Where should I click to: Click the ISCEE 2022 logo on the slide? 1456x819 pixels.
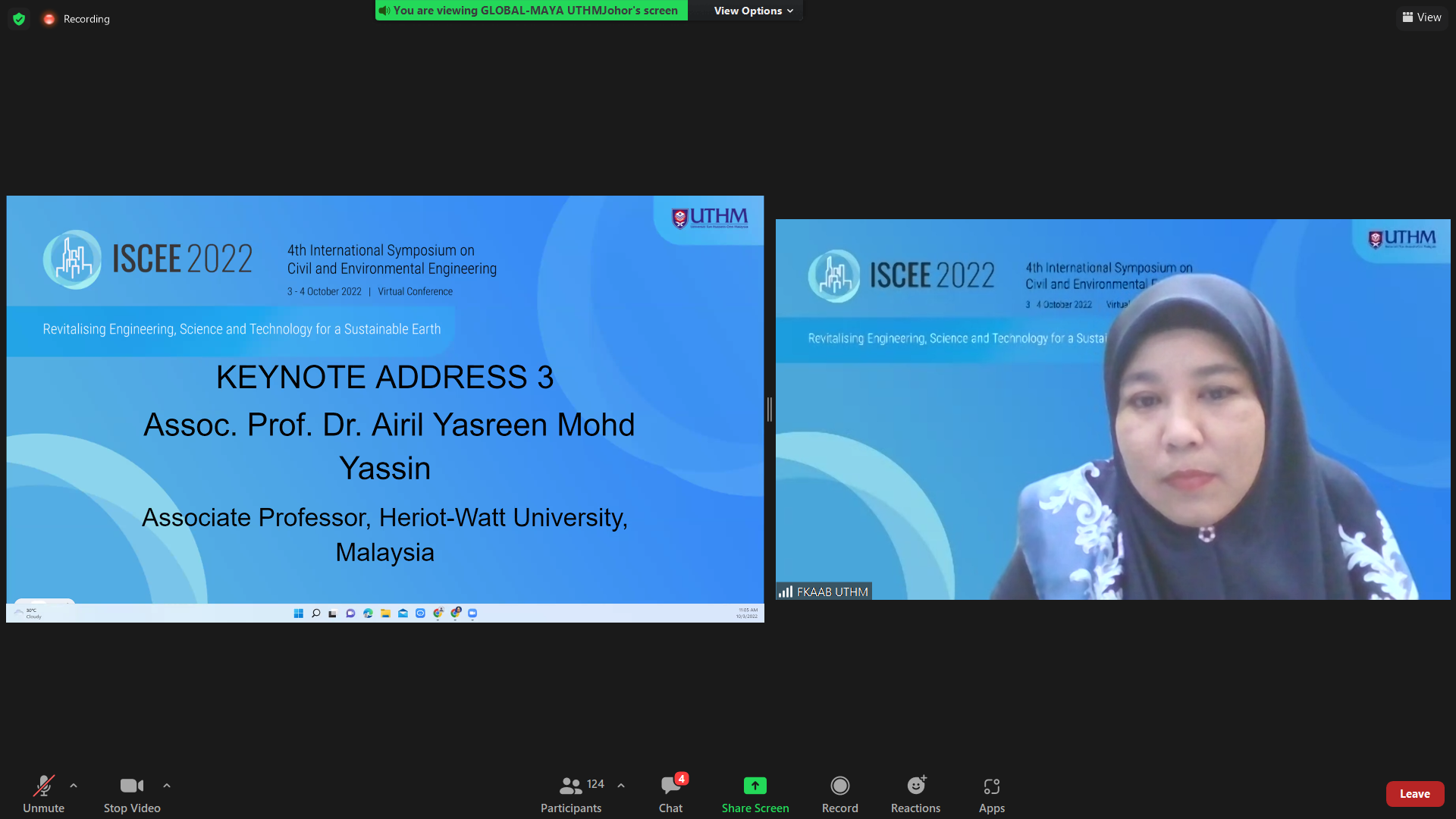(x=148, y=259)
